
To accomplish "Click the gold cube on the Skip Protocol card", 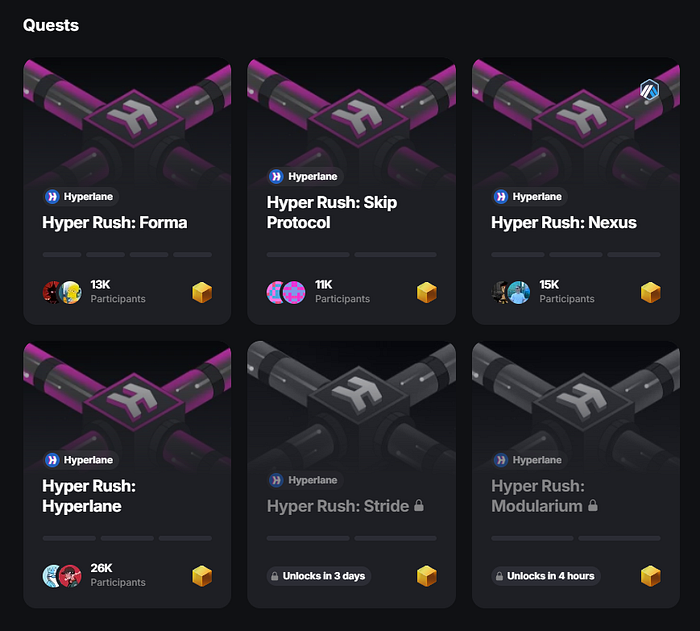I will pyautogui.click(x=427, y=293).
